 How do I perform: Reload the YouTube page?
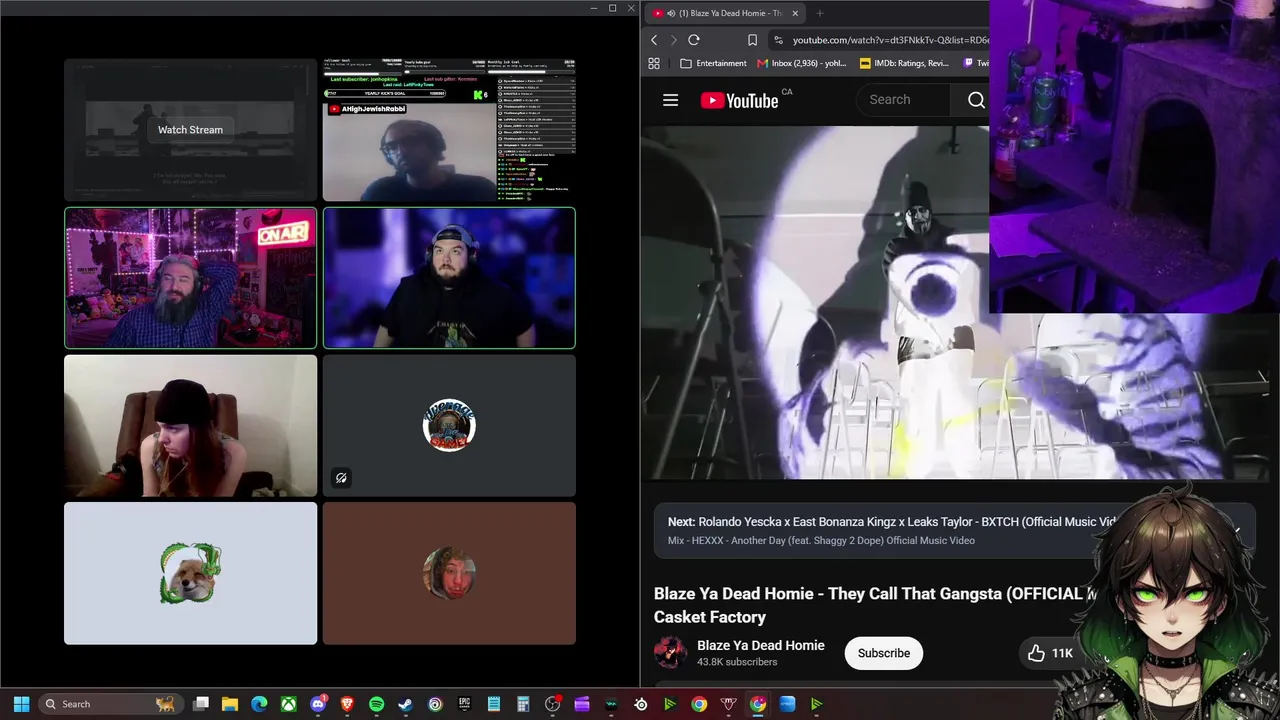(694, 40)
